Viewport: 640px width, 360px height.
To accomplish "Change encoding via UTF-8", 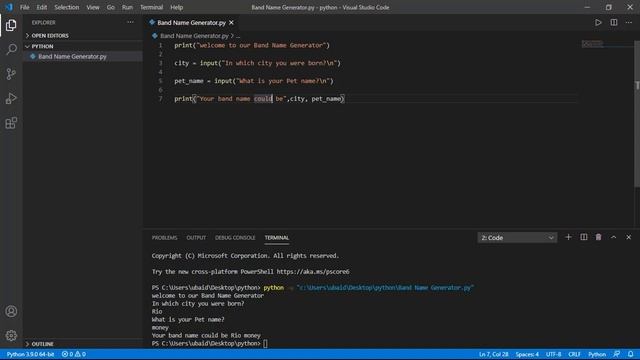I will 553,354.
